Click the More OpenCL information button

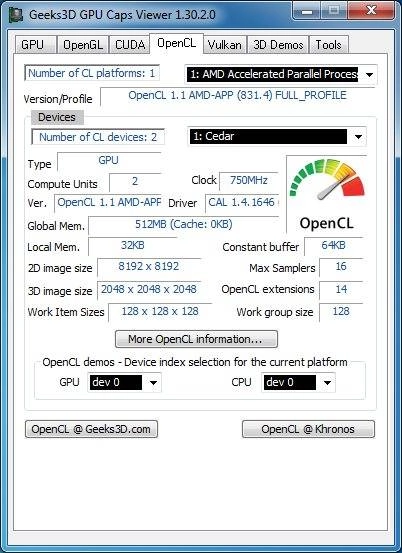tap(196, 339)
